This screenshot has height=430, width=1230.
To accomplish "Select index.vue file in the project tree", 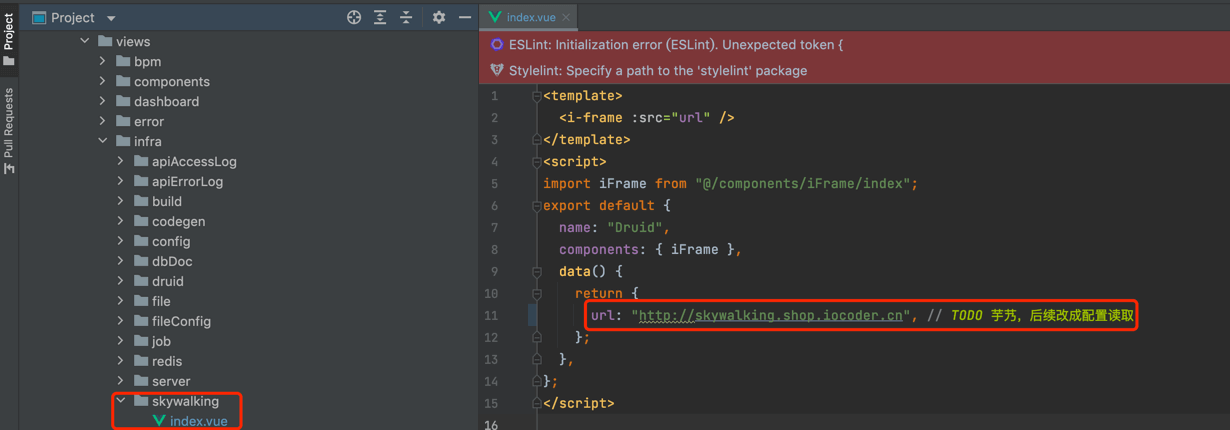I will [x=198, y=421].
